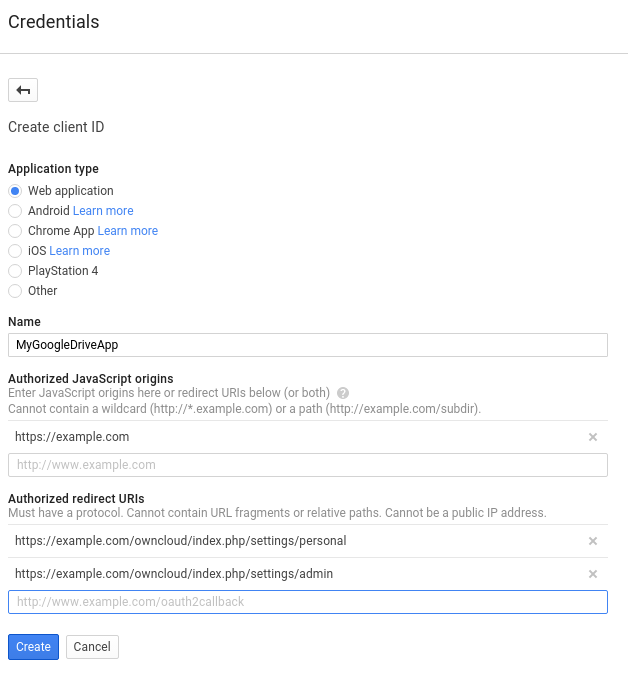
Task: Choose the Chrome App application type
Action: pyautogui.click(x=15, y=231)
